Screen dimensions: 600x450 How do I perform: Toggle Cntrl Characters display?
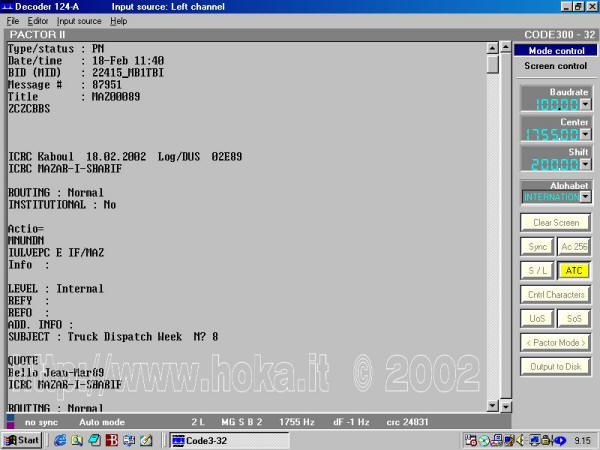click(x=556, y=295)
